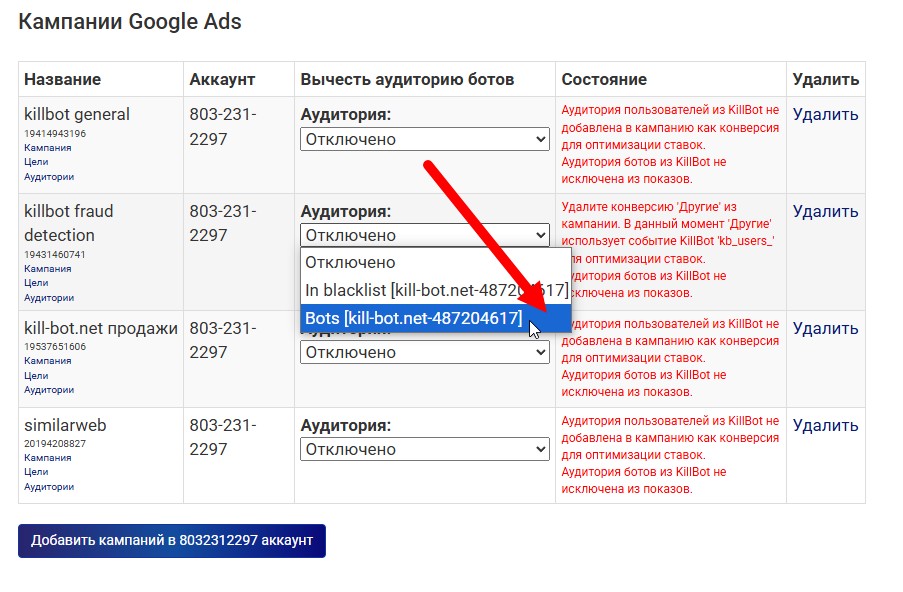The height and width of the screenshot is (592, 903).
Task: Click 'Кампании Google Ads' page heading
Action: (130, 22)
